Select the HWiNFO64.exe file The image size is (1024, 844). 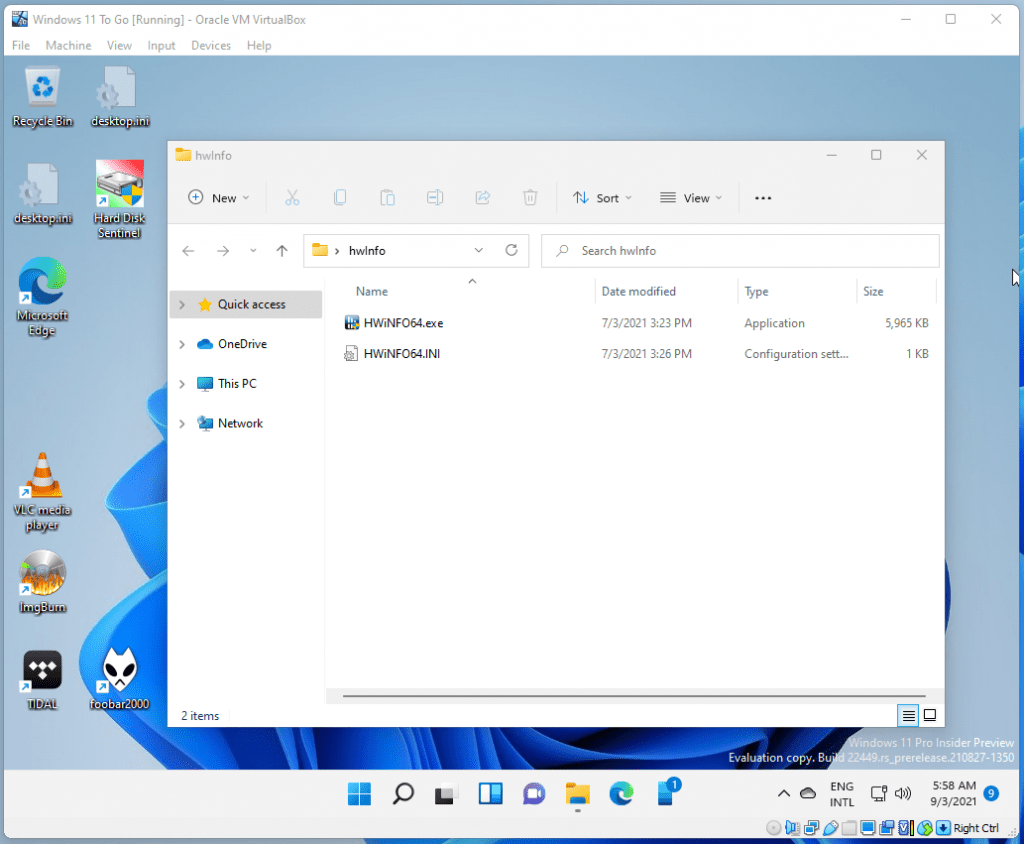coord(403,323)
